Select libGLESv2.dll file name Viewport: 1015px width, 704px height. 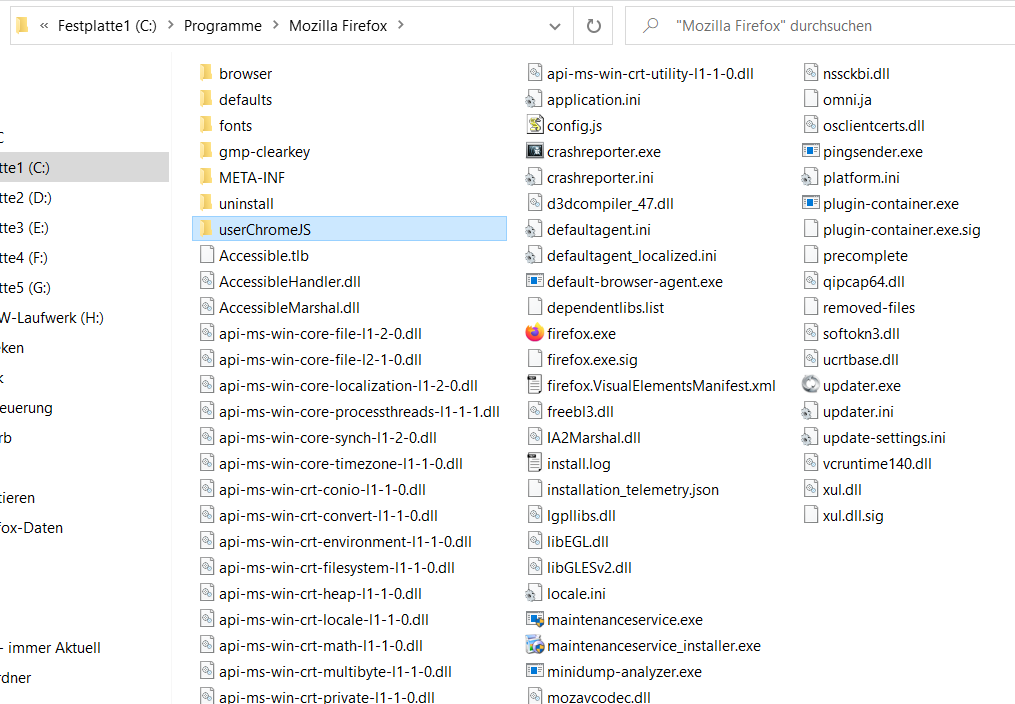click(589, 567)
